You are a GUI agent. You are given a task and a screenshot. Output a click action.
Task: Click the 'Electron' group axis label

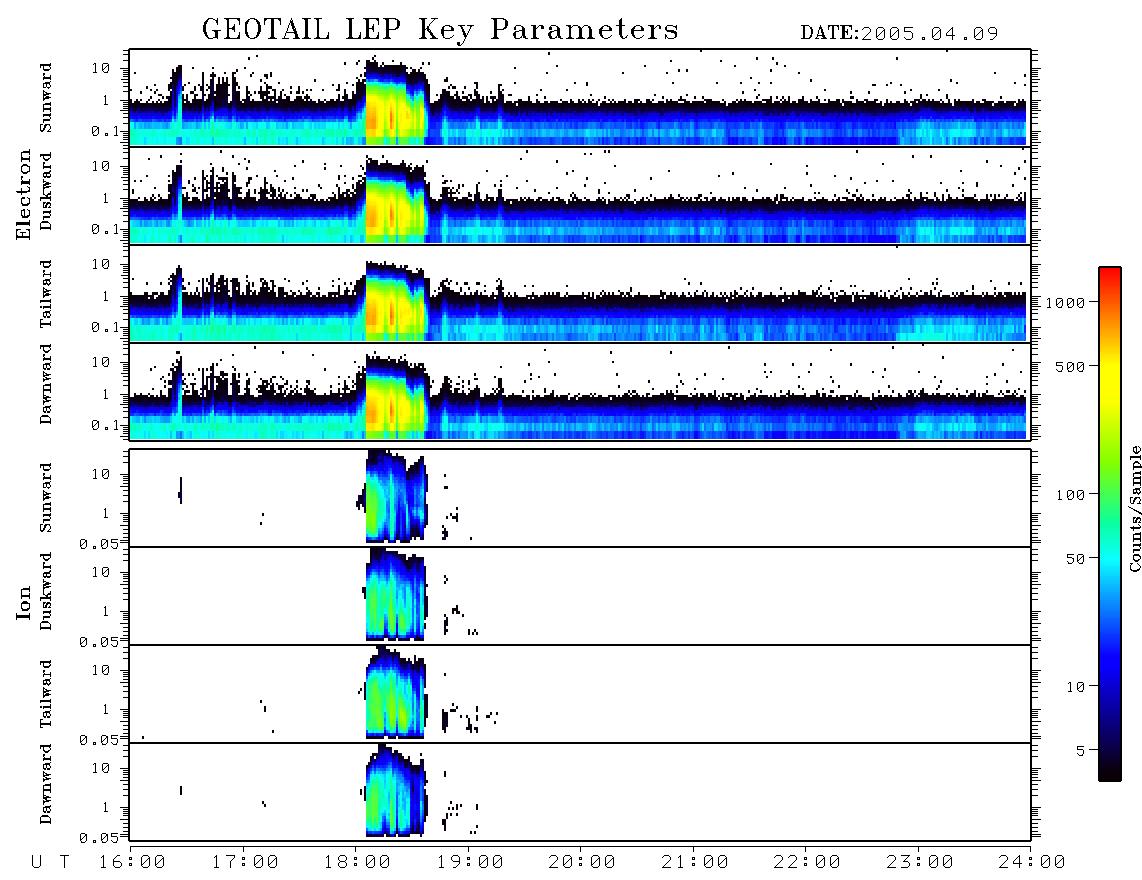24,195
